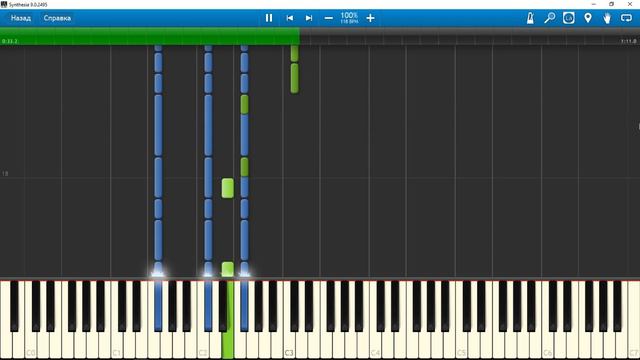
Task: Open the Справка help menu
Action: [x=57, y=18]
